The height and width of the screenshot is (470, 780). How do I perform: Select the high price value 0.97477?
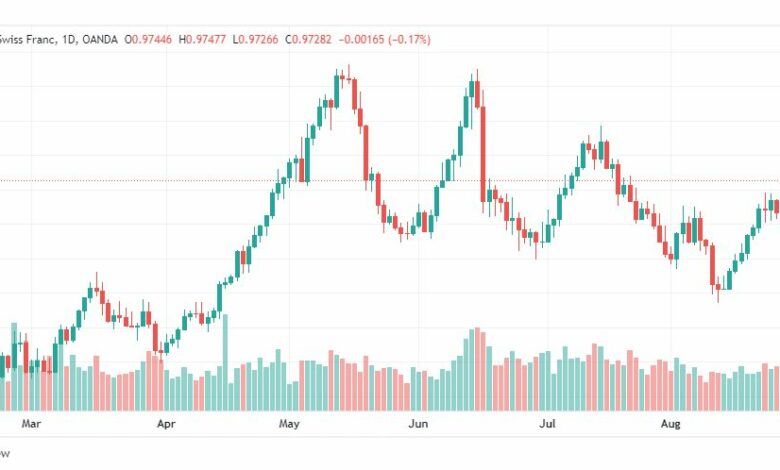(x=205, y=39)
